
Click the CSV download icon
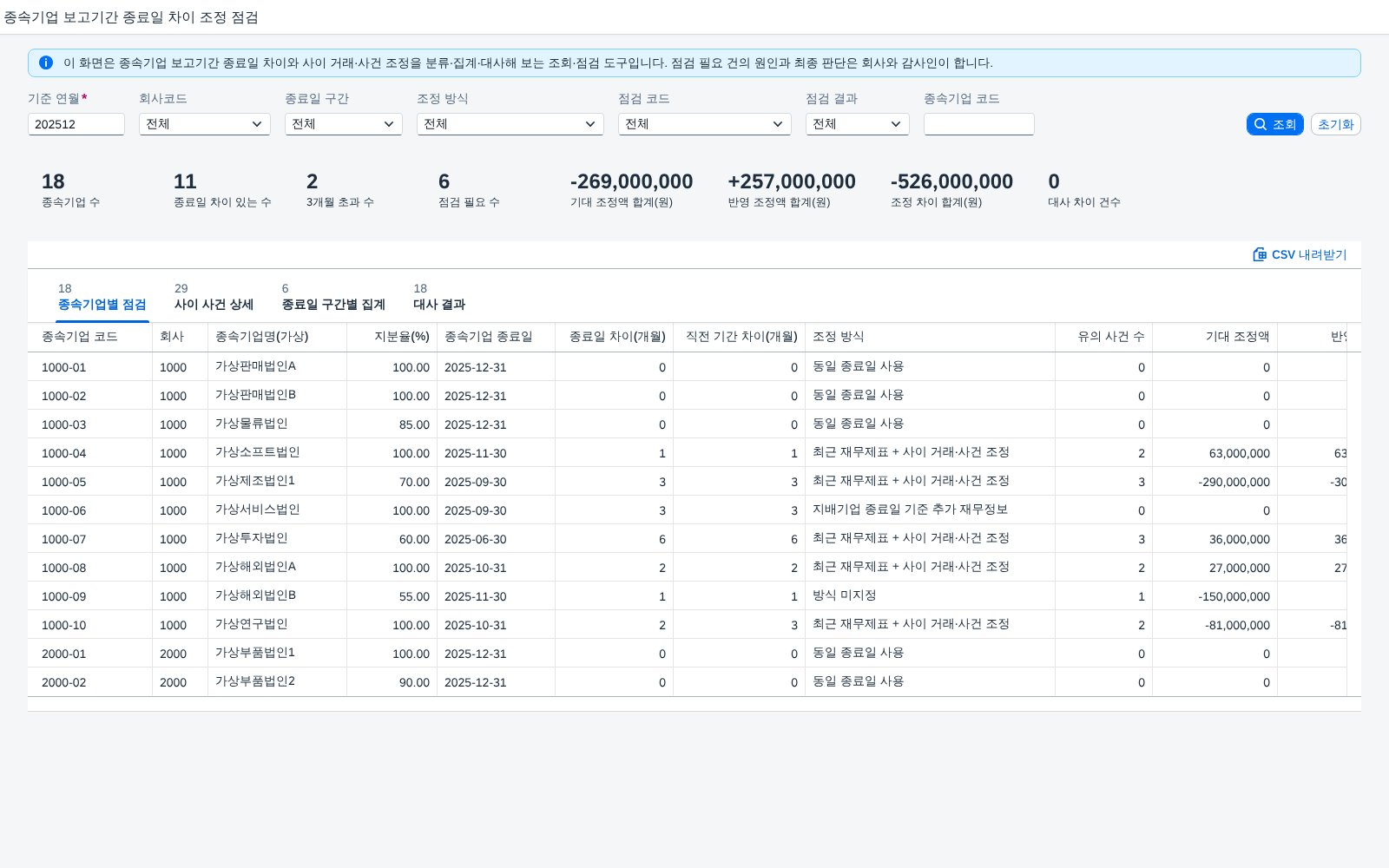(x=1260, y=254)
